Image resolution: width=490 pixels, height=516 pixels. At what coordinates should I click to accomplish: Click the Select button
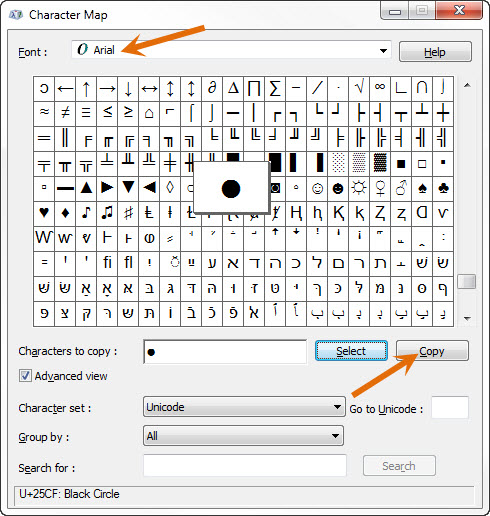(351, 351)
